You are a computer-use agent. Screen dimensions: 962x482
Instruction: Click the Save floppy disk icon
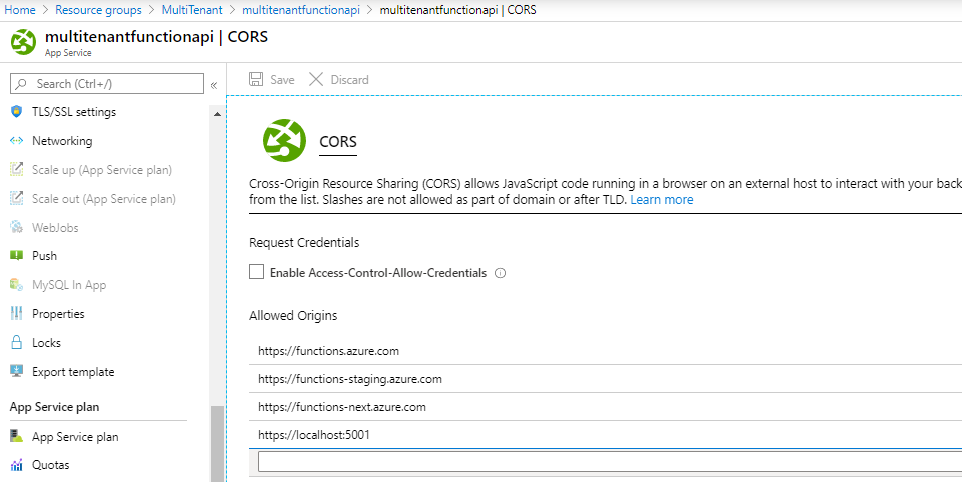[256, 79]
